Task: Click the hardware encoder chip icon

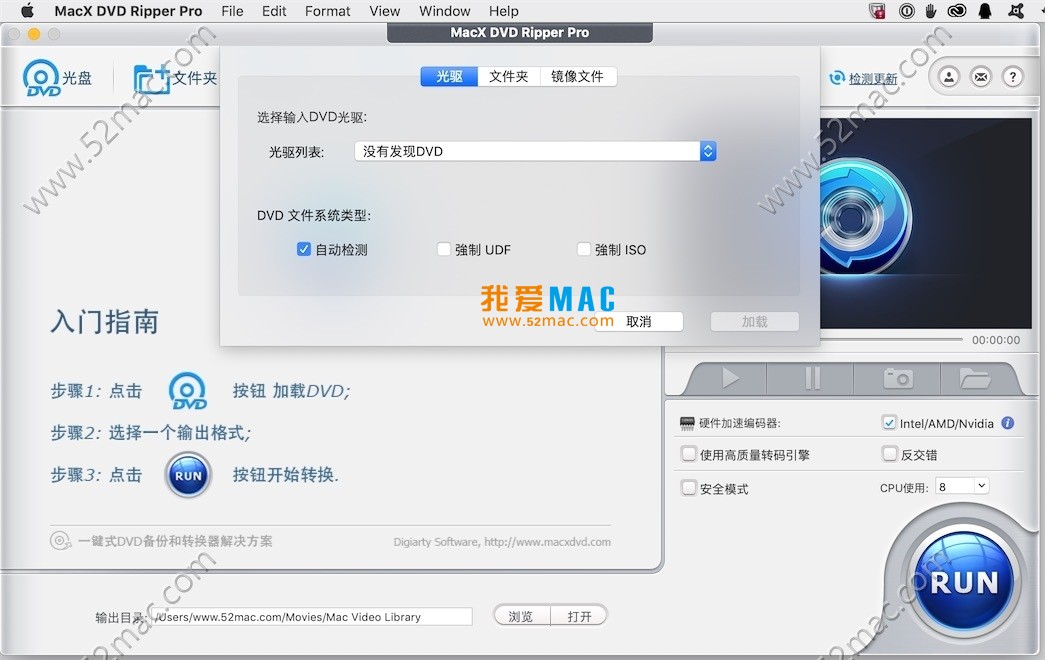Action: click(x=686, y=423)
